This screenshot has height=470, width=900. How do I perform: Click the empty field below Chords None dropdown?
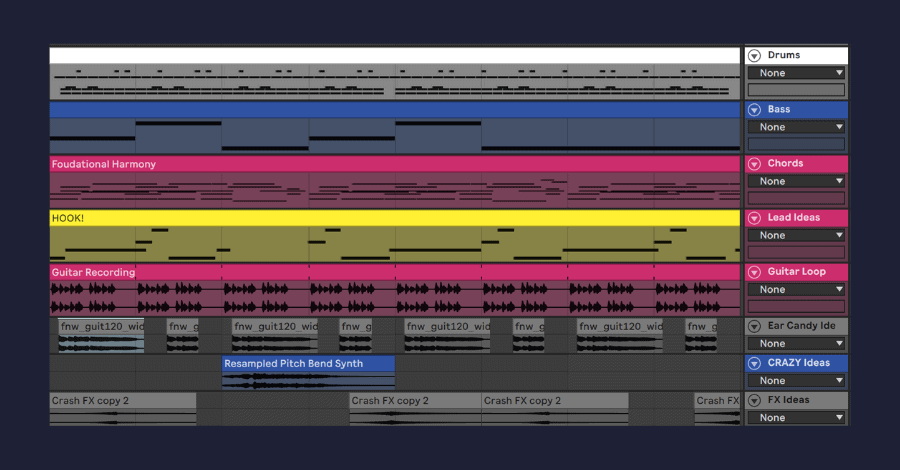click(796, 199)
